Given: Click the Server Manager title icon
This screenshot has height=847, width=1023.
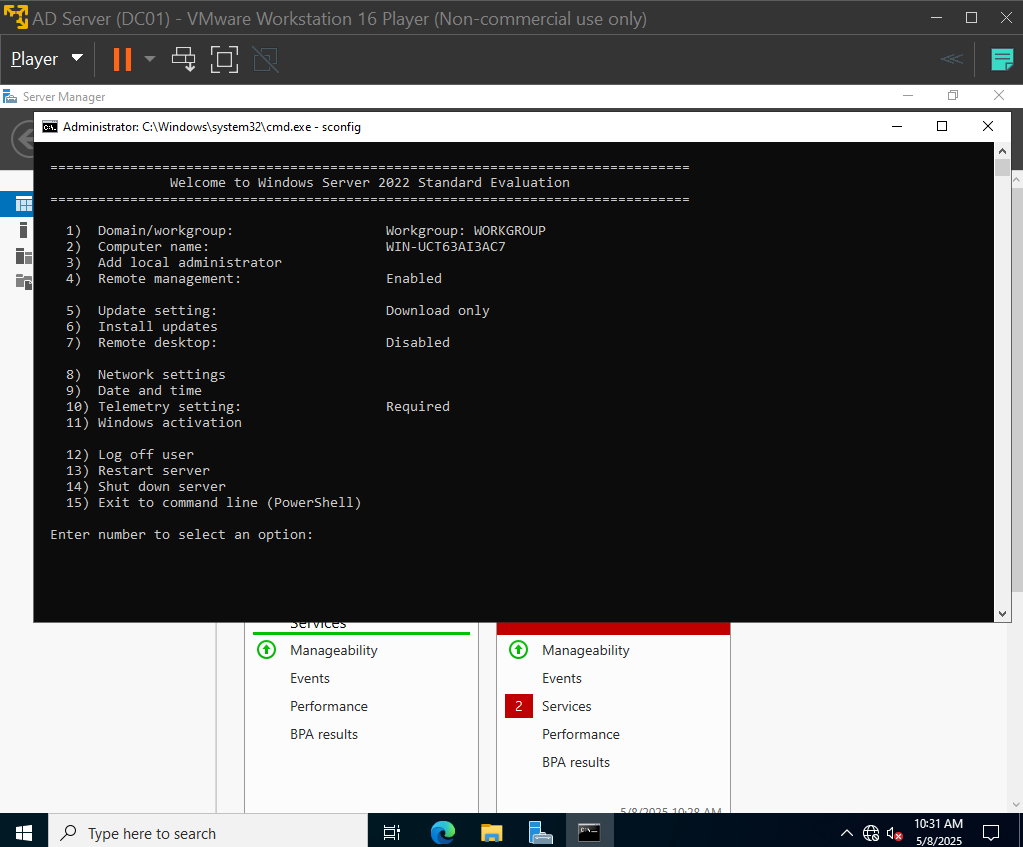Looking at the screenshot, I should click(x=10, y=97).
